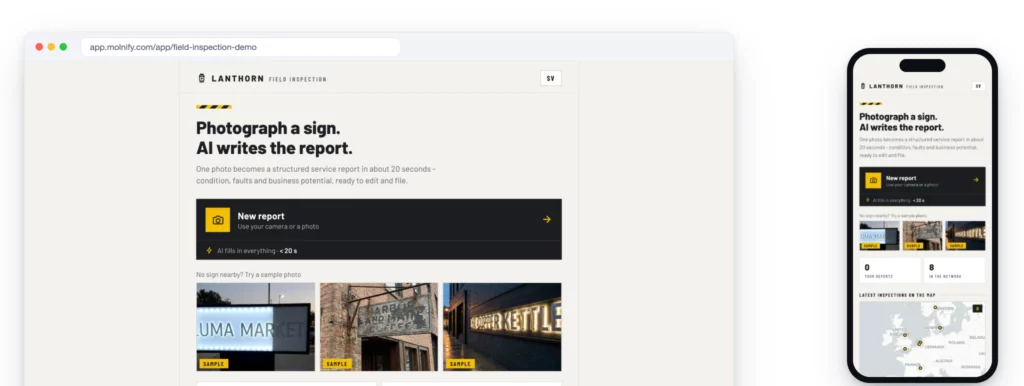Tap the first sample thumbnail on phone
1024x386 pixels.
tap(880, 236)
